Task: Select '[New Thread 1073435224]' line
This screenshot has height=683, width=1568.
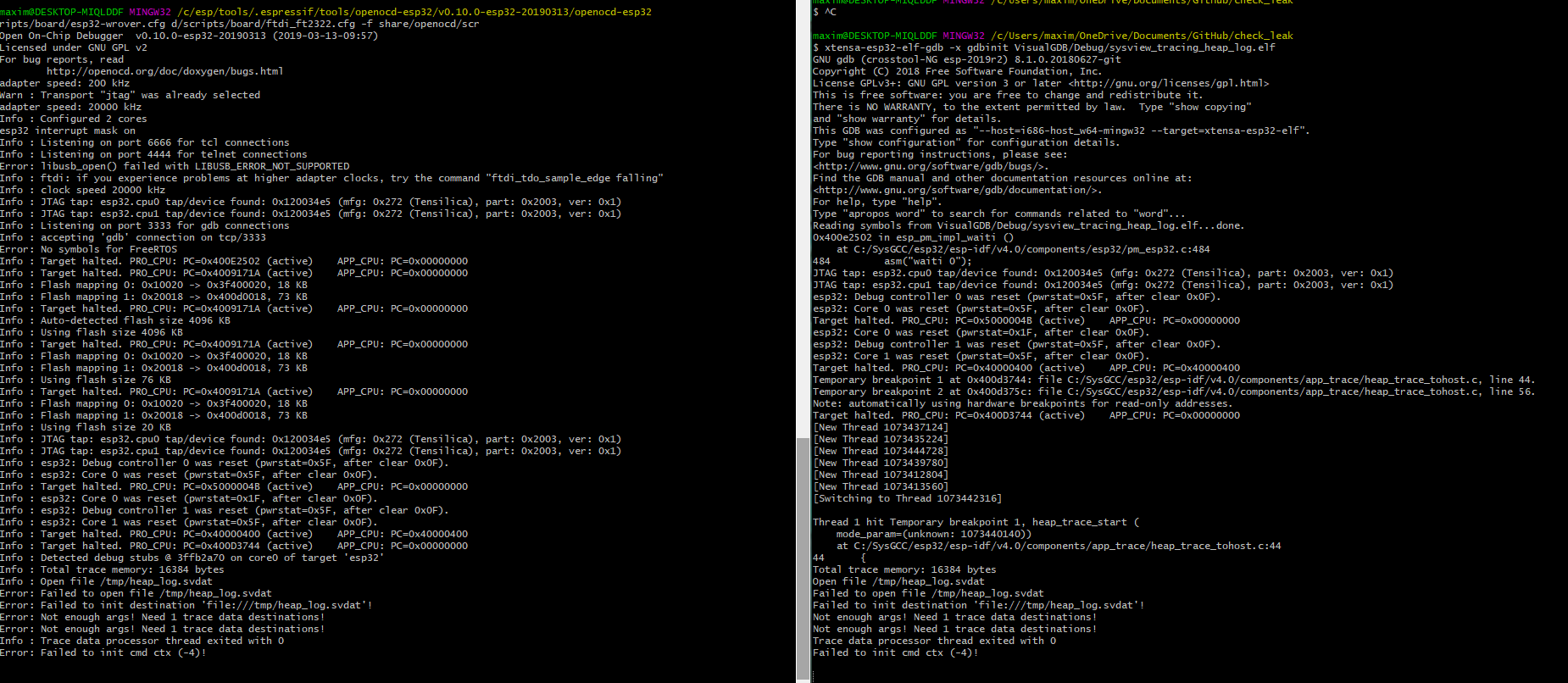Action: coord(881,439)
